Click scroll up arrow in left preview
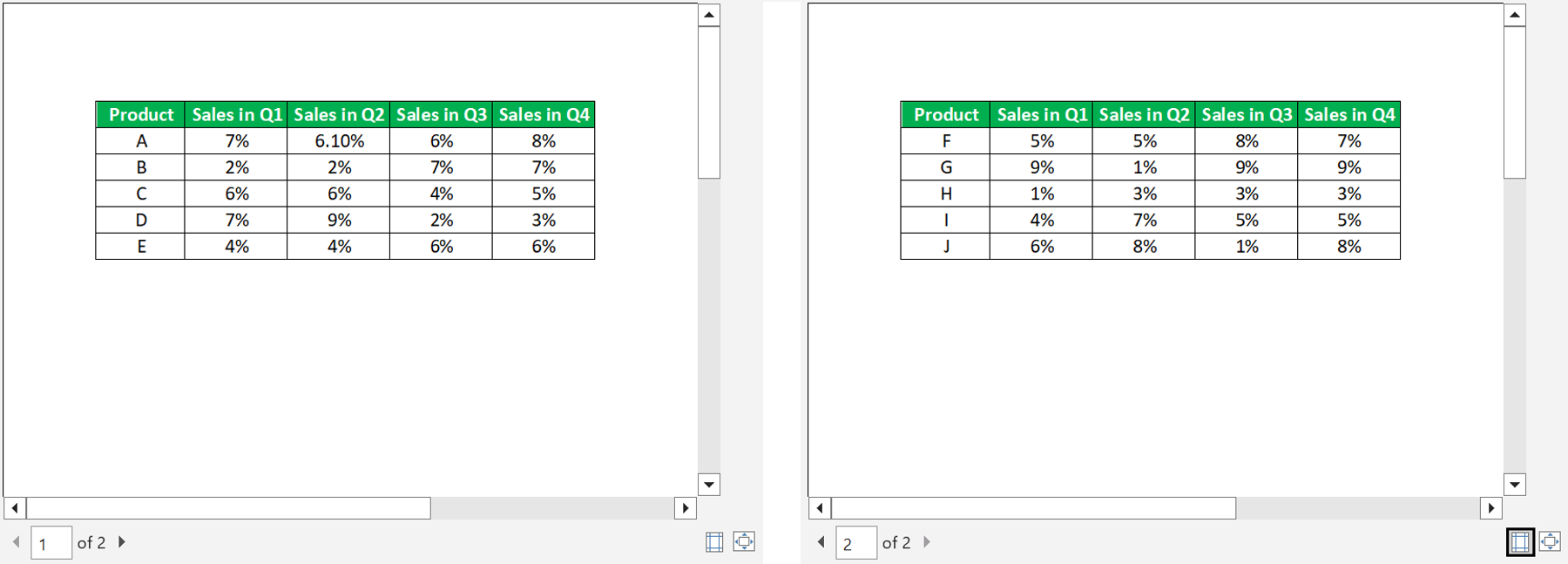Screen dimensions: 1568x564 tap(709, 15)
